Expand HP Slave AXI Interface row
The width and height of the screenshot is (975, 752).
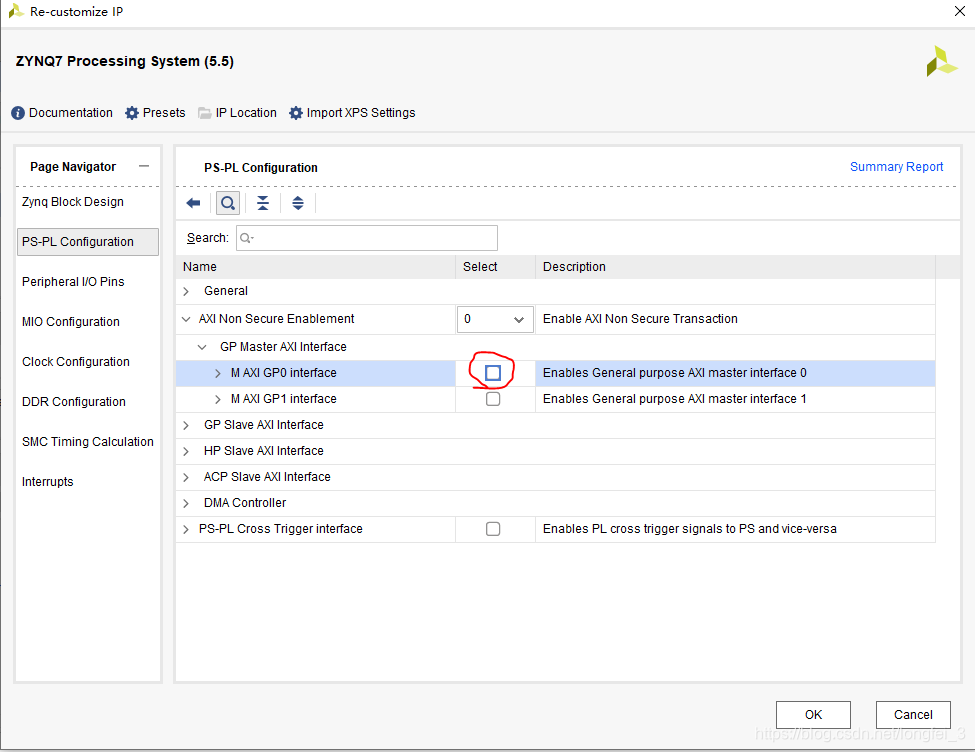[186, 452]
